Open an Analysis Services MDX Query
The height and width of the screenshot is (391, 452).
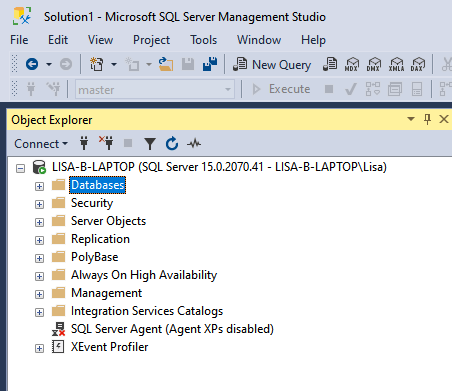352,64
